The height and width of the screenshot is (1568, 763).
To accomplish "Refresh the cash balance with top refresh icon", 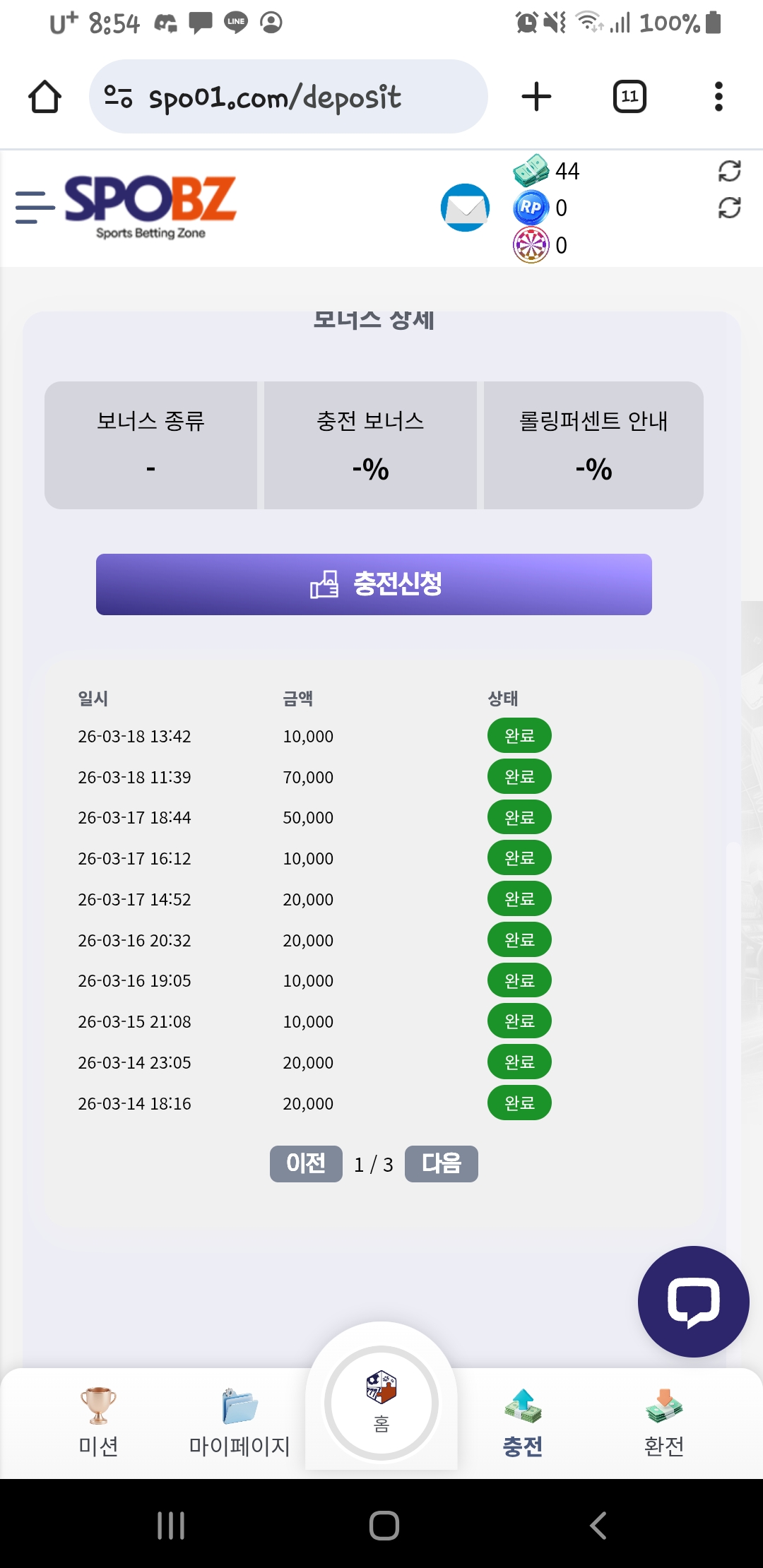I will coord(729,171).
